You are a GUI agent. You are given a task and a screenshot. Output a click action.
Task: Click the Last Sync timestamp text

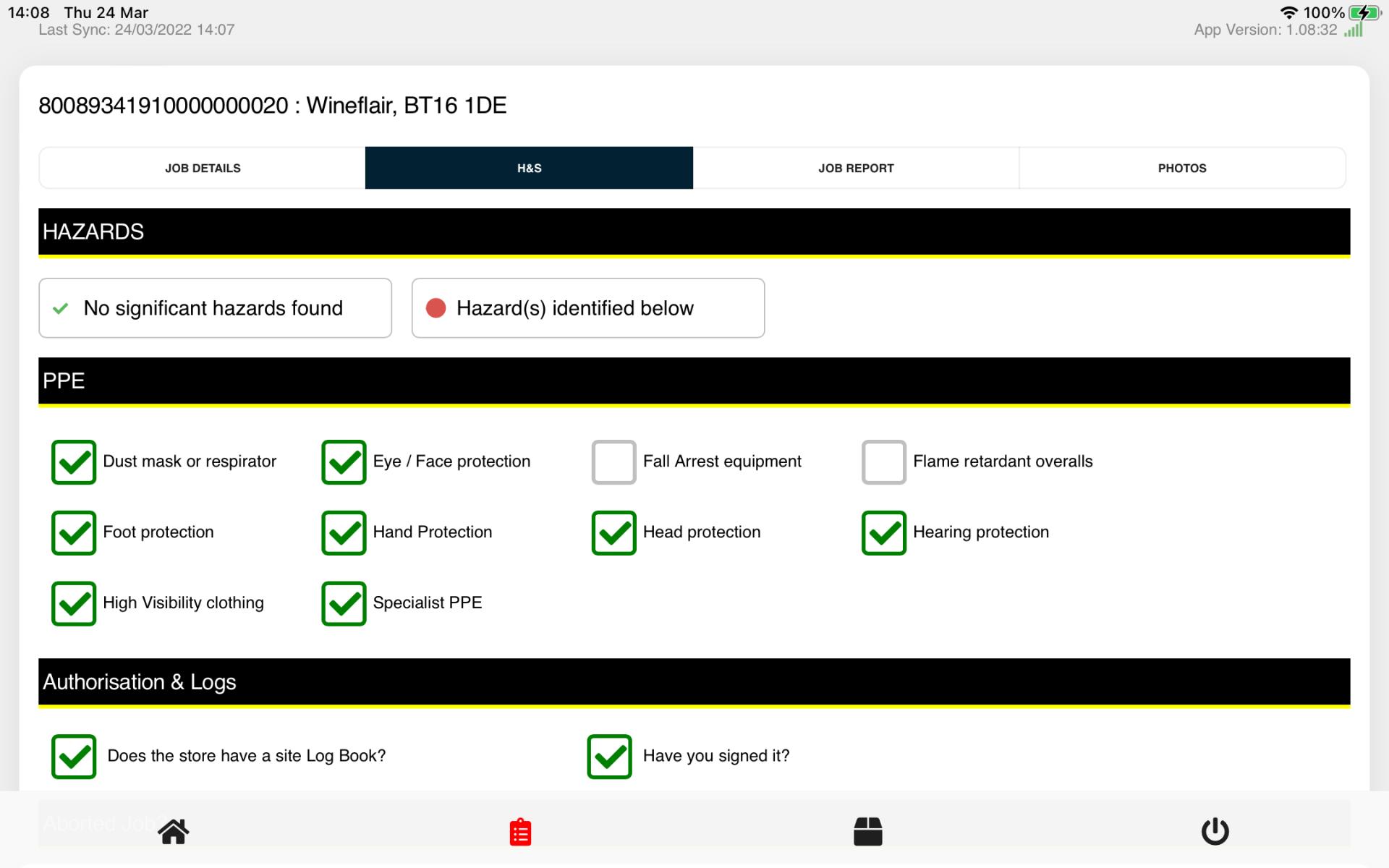tap(137, 30)
